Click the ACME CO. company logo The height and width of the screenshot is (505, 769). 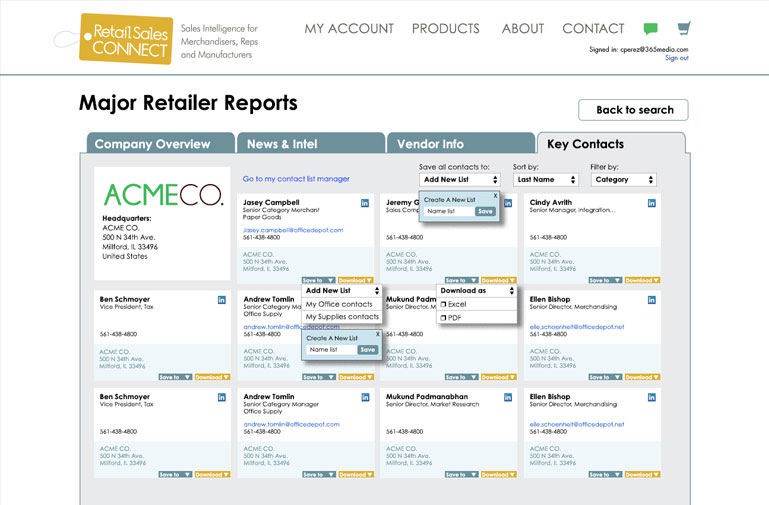[163, 194]
